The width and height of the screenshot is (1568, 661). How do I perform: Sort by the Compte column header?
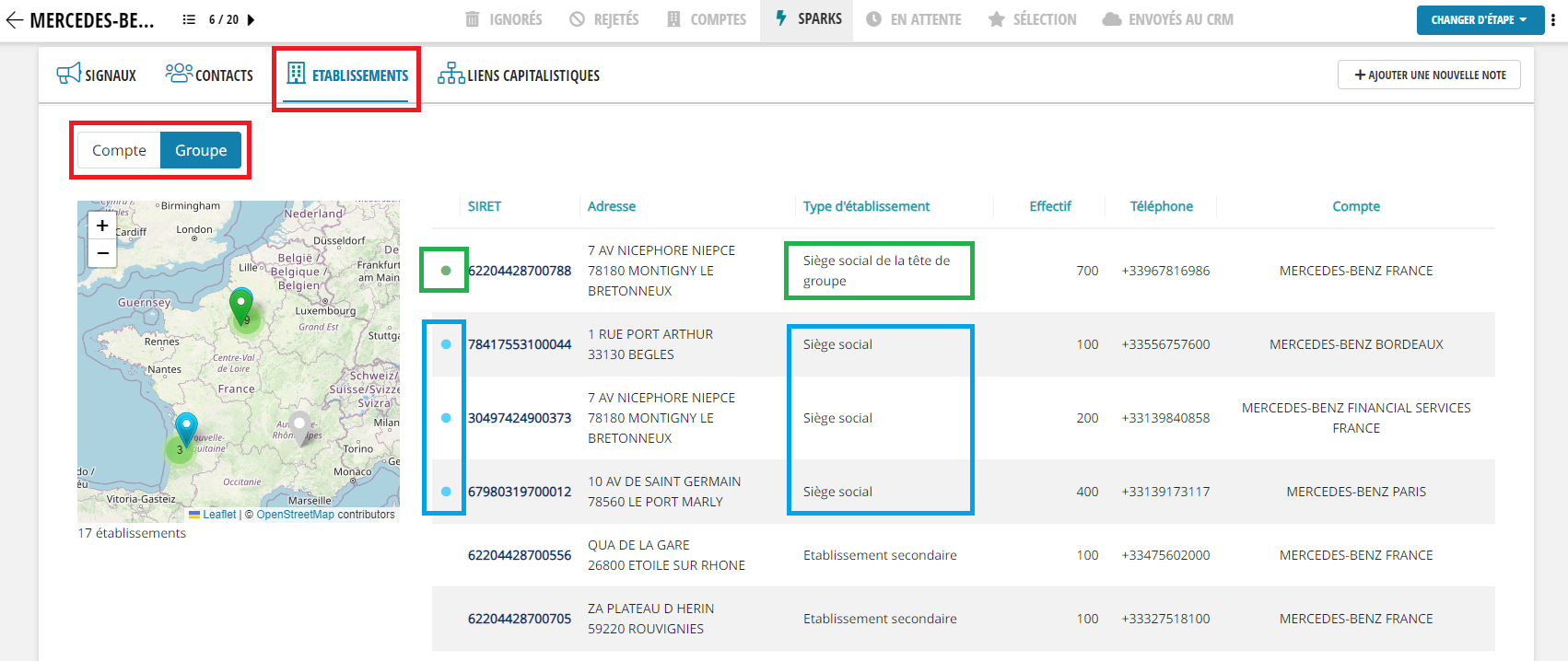1356,206
